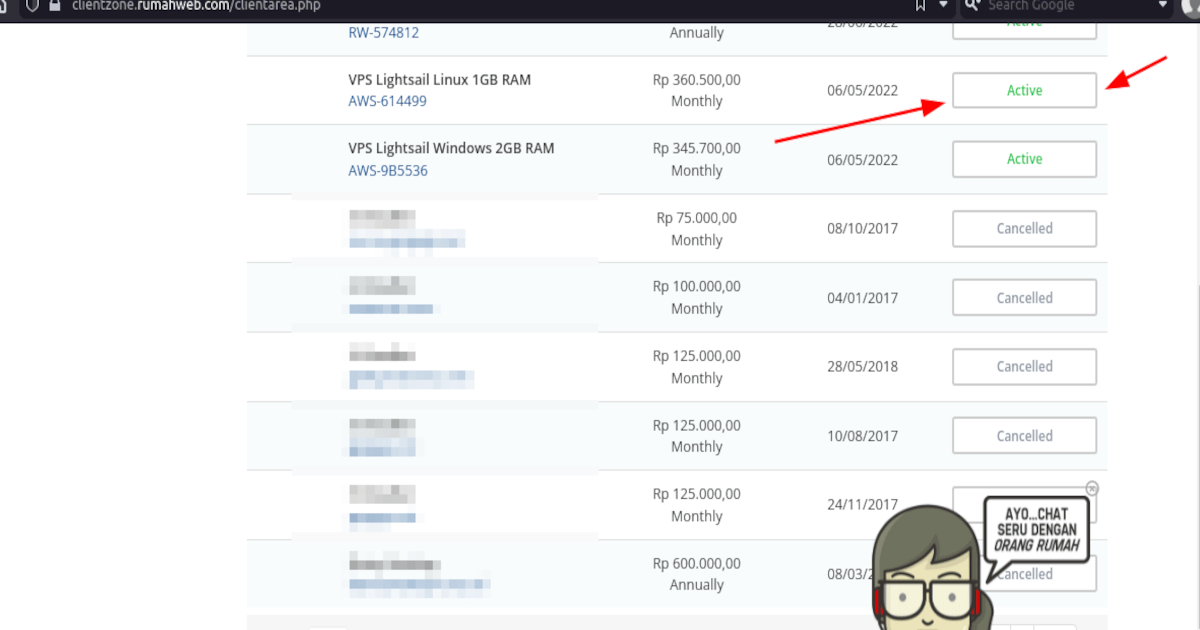Image resolution: width=1200 pixels, height=630 pixels.
Task: Click the Rp 125.000,00 price in the 10/08/2017 row
Action: (697, 425)
